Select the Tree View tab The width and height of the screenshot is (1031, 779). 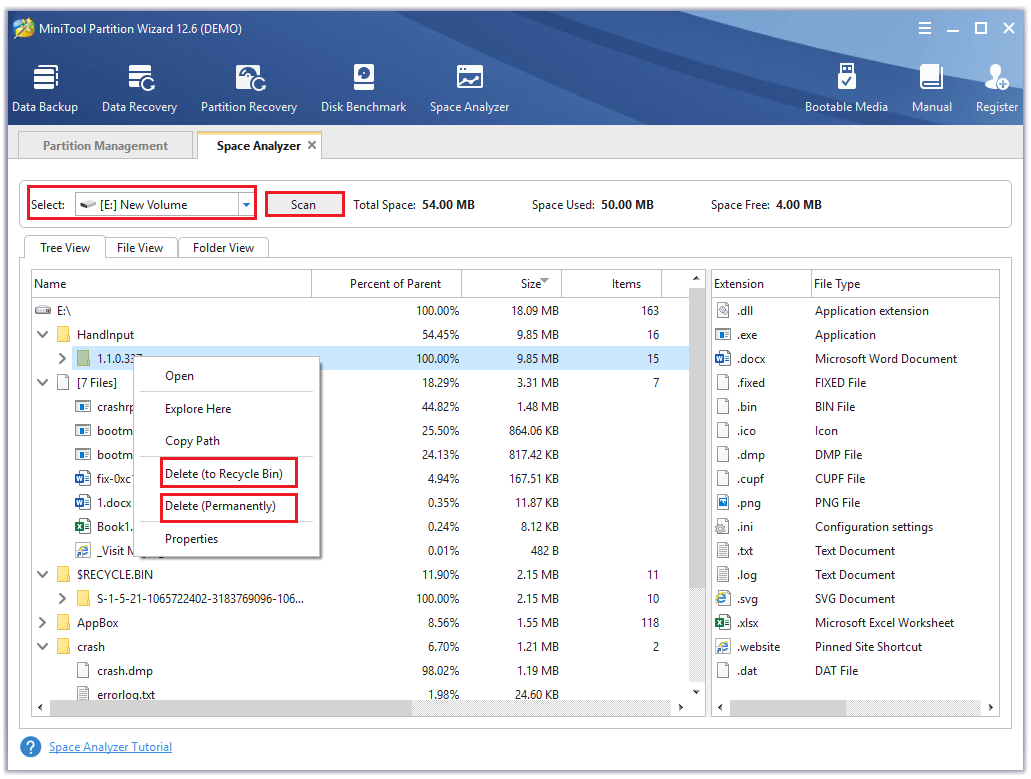[64, 248]
